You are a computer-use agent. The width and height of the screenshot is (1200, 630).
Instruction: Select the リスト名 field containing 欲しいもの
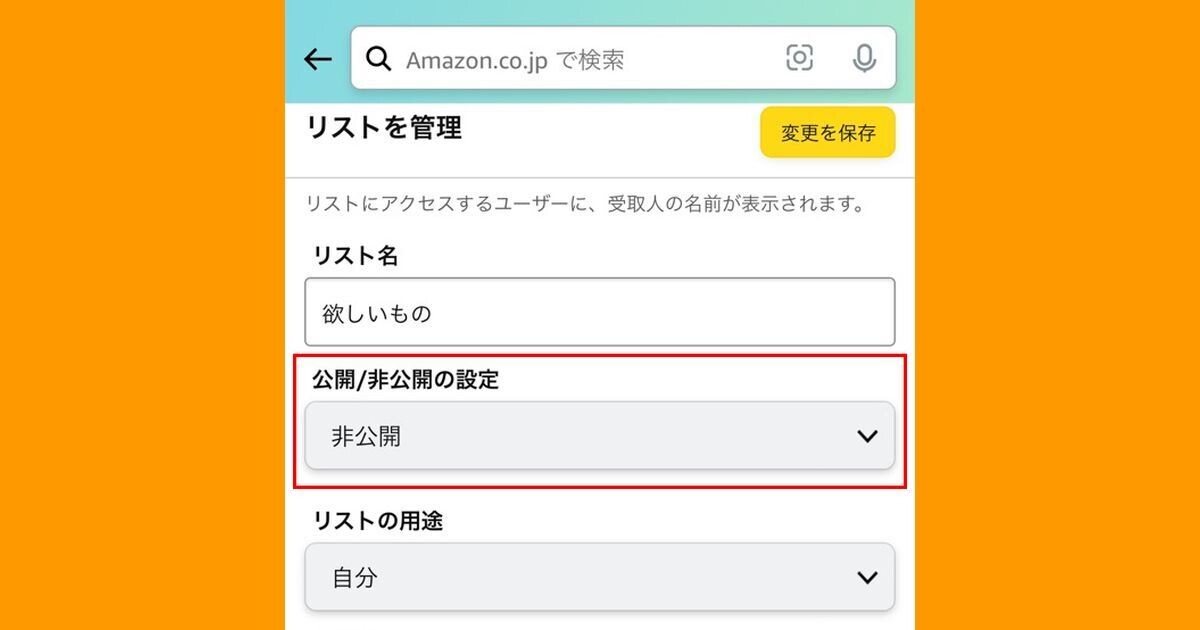(x=598, y=311)
